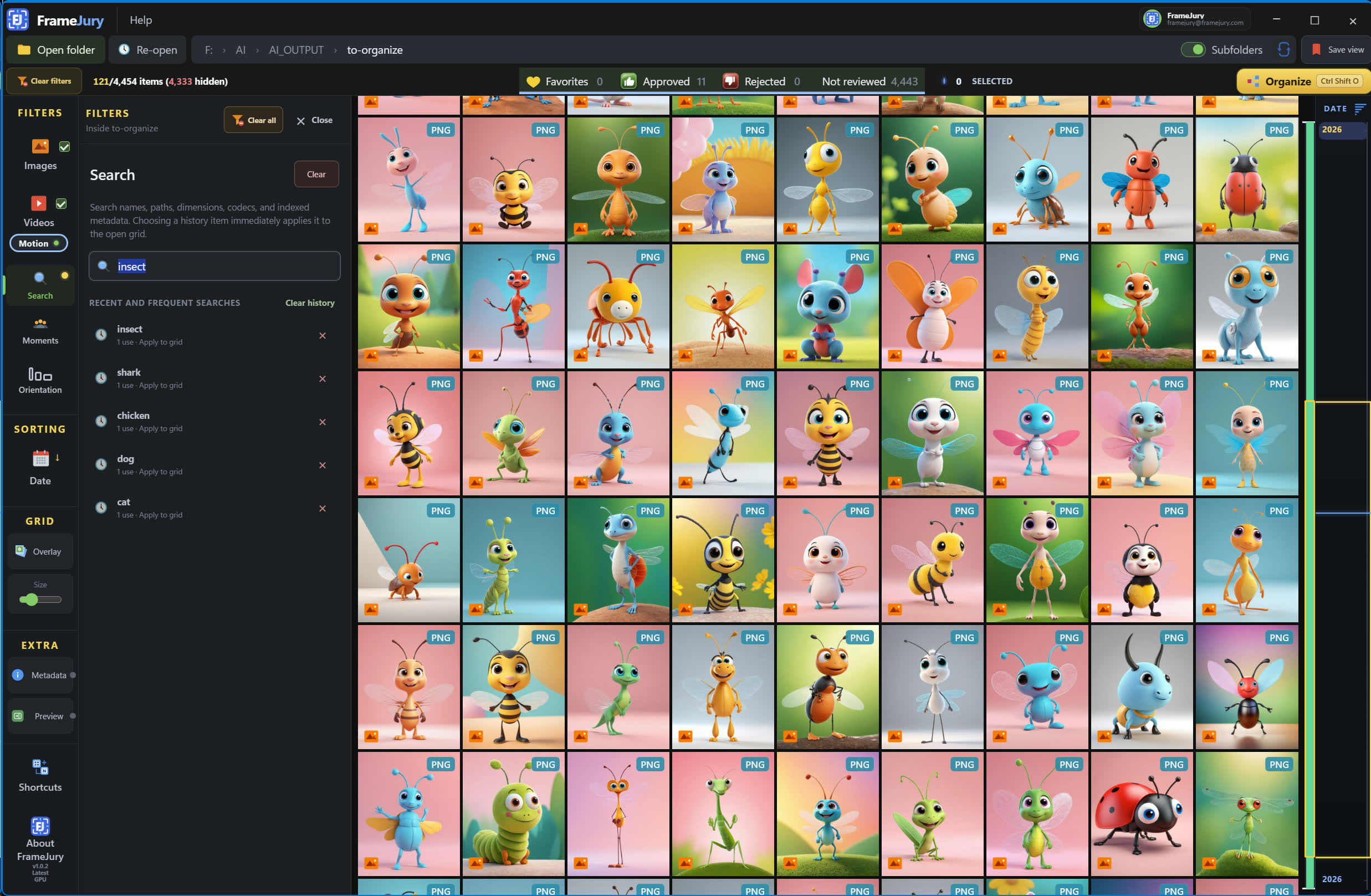Click the magnifier icon in search box
The height and width of the screenshot is (896, 1371).
click(x=103, y=265)
